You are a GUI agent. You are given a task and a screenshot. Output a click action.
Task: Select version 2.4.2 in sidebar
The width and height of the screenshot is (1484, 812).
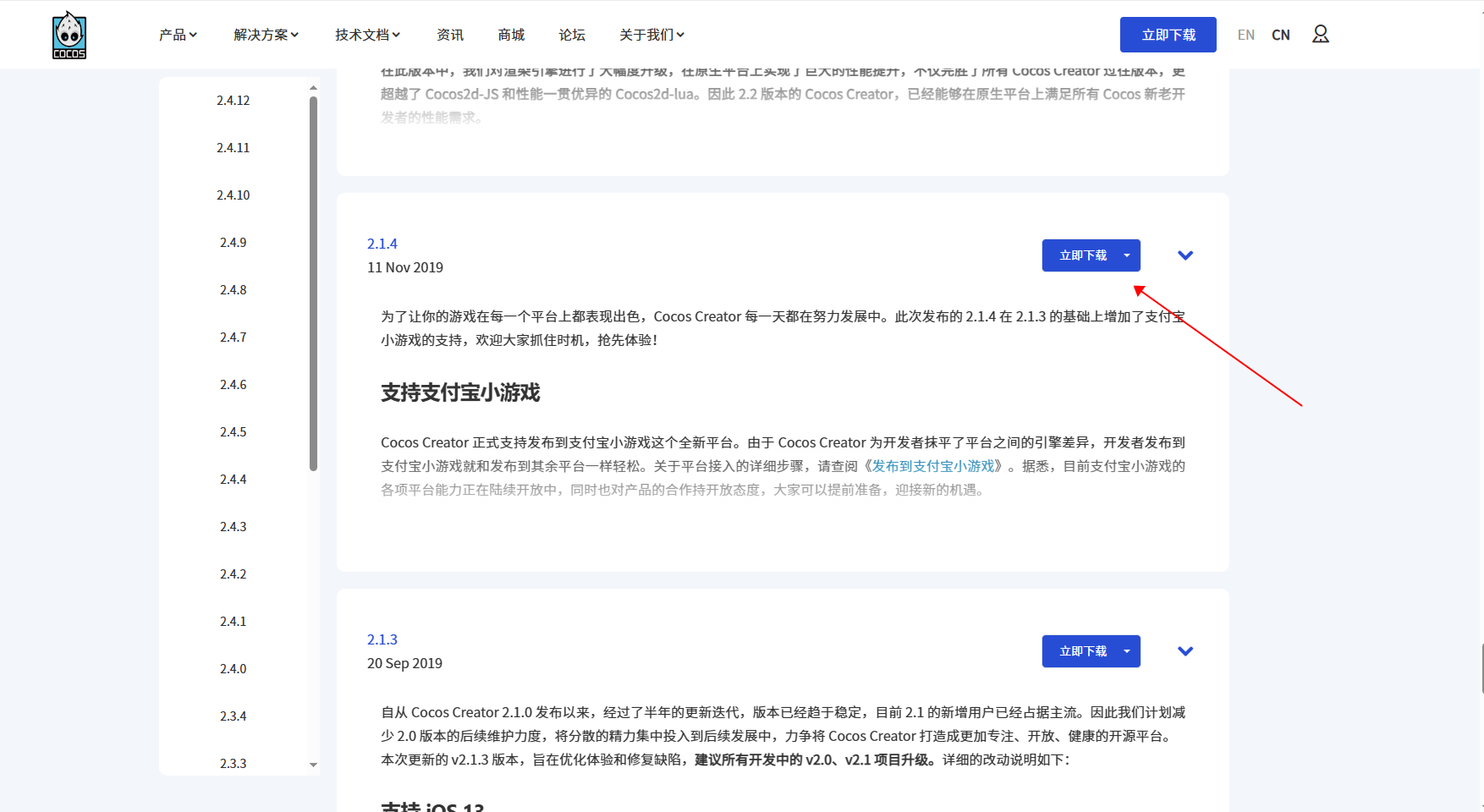234,573
